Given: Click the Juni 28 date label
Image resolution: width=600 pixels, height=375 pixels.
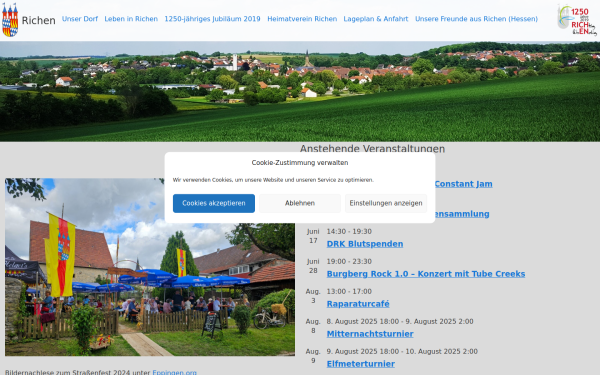Looking at the screenshot, I should point(313,266).
